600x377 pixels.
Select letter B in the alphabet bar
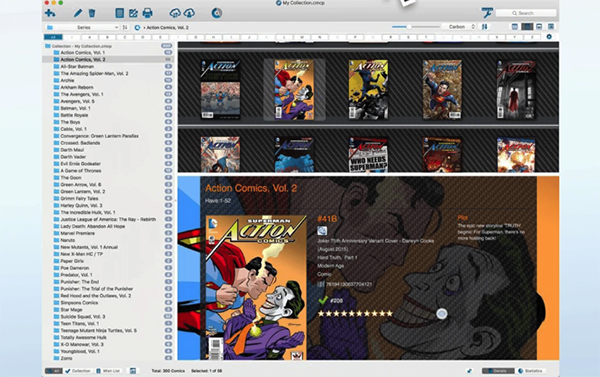point(107,37)
